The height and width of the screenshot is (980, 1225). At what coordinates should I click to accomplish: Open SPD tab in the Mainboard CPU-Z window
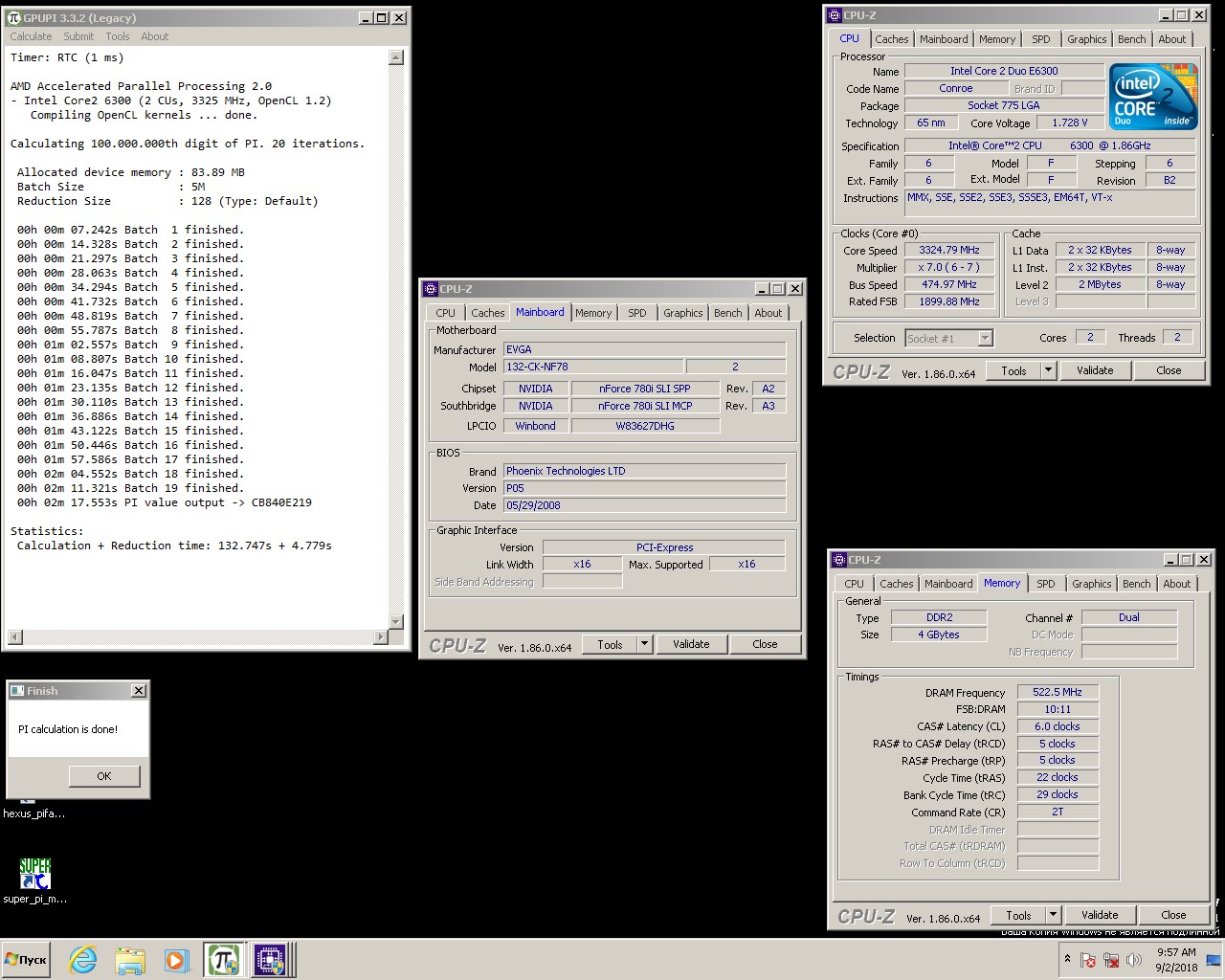click(x=637, y=313)
